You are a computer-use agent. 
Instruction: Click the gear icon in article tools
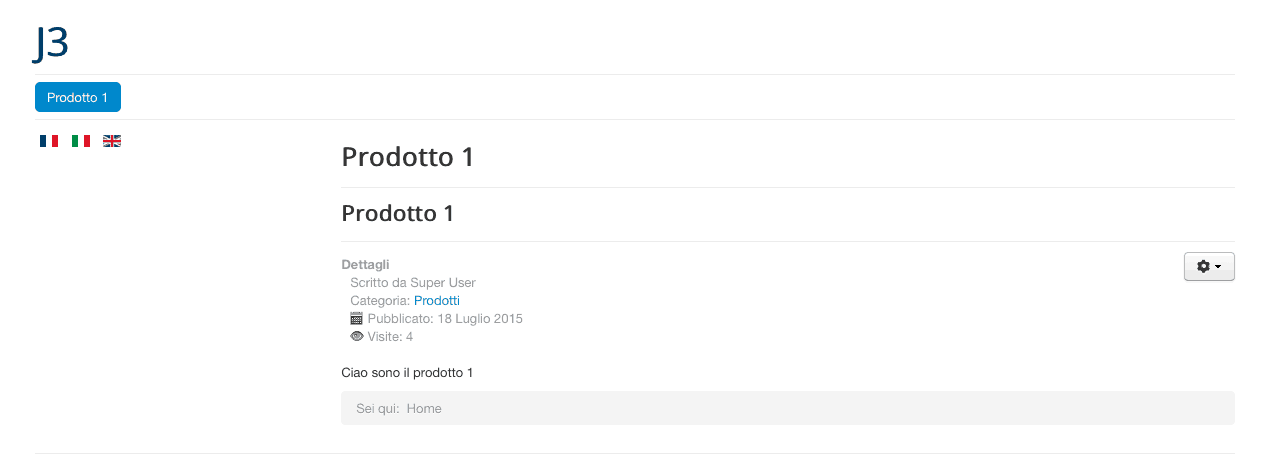coord(1203,266)
